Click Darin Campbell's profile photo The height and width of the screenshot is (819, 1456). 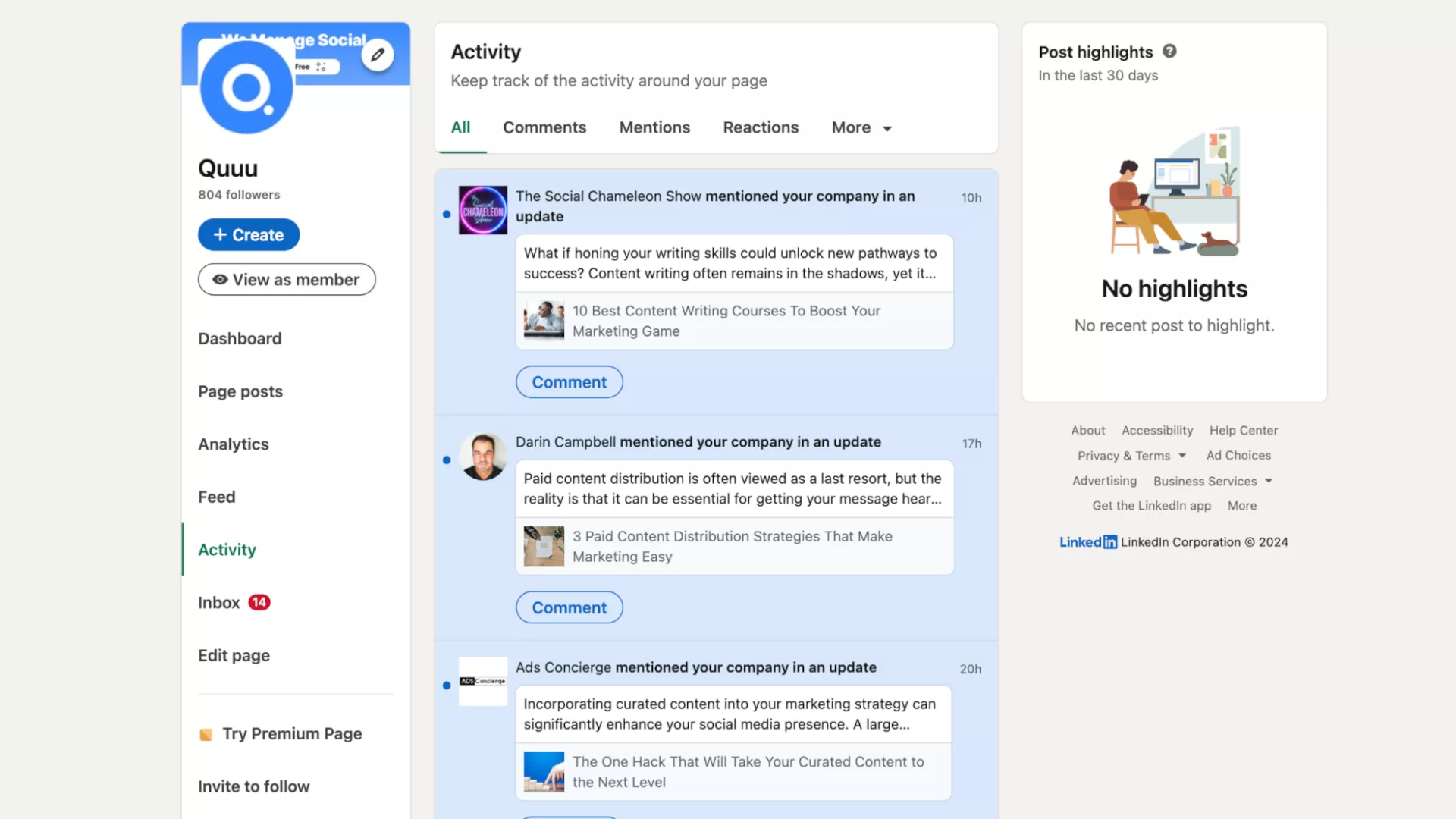(482, 457)
